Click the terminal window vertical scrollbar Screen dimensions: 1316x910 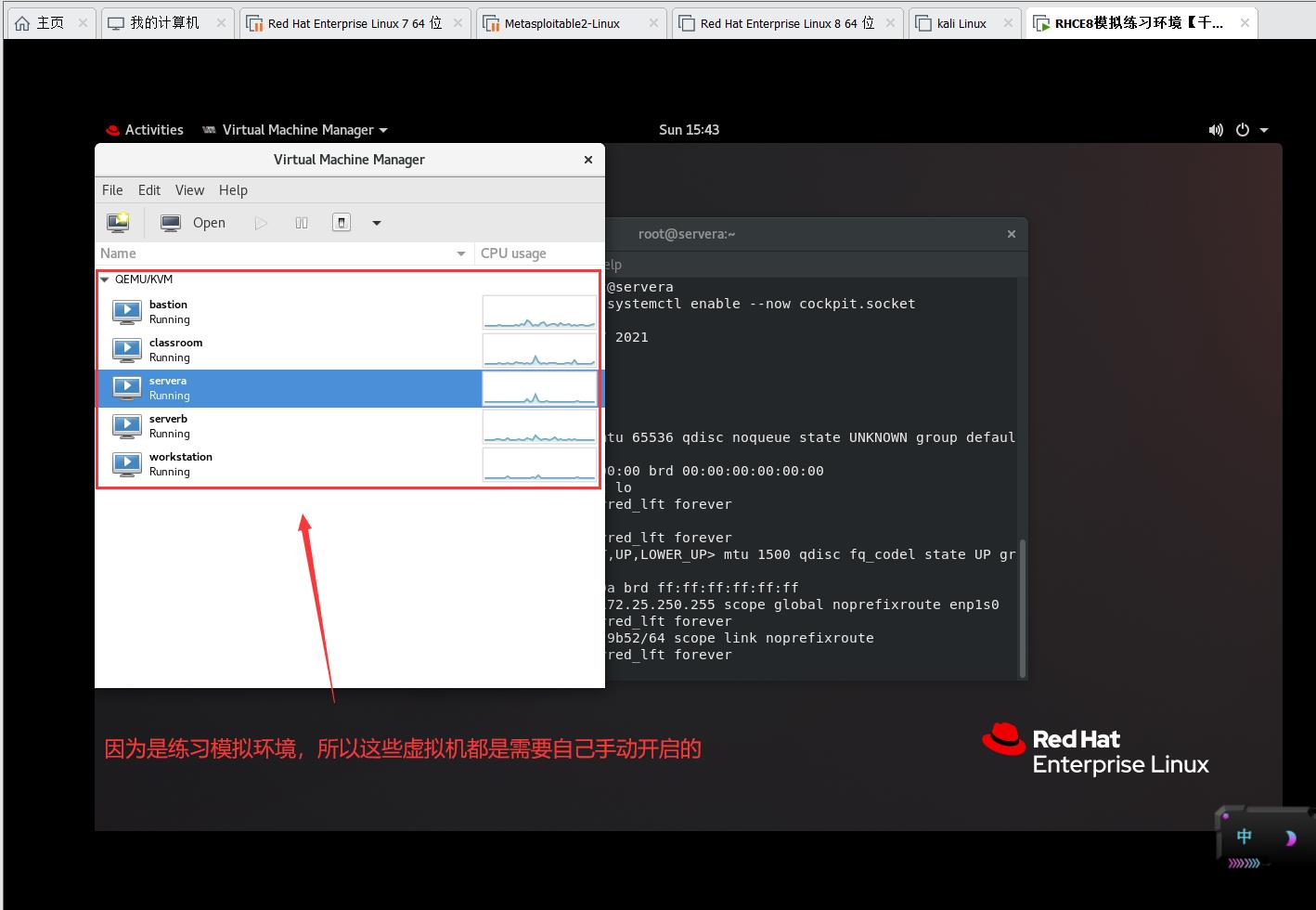[1023, 608]
